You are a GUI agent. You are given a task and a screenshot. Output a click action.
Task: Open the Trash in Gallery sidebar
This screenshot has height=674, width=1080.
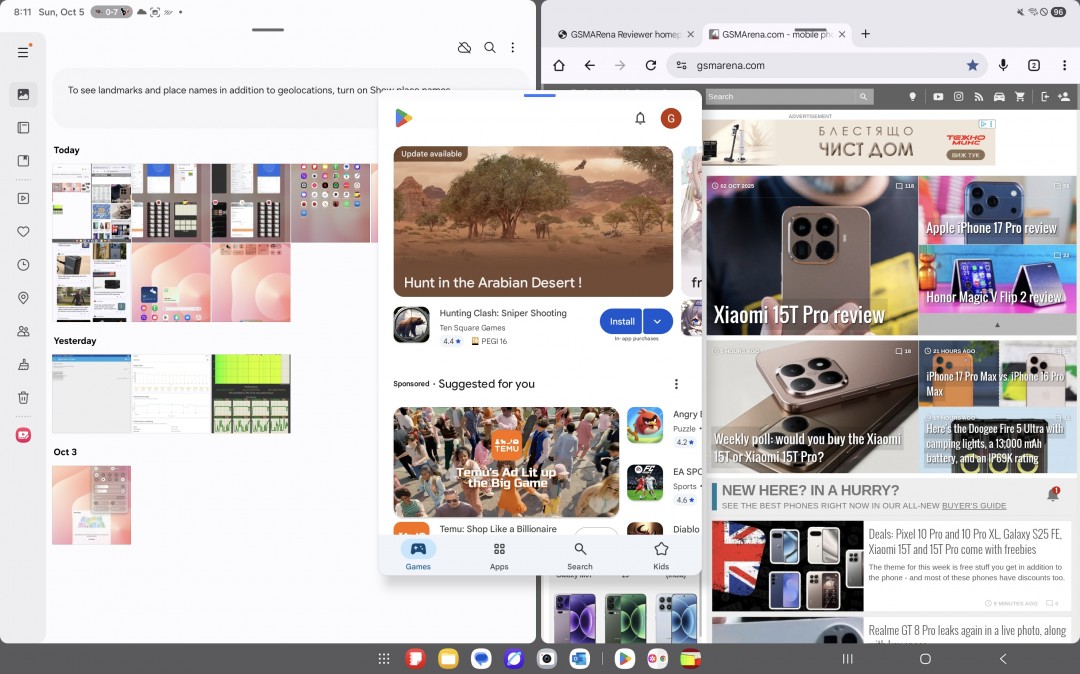(23, 397)
